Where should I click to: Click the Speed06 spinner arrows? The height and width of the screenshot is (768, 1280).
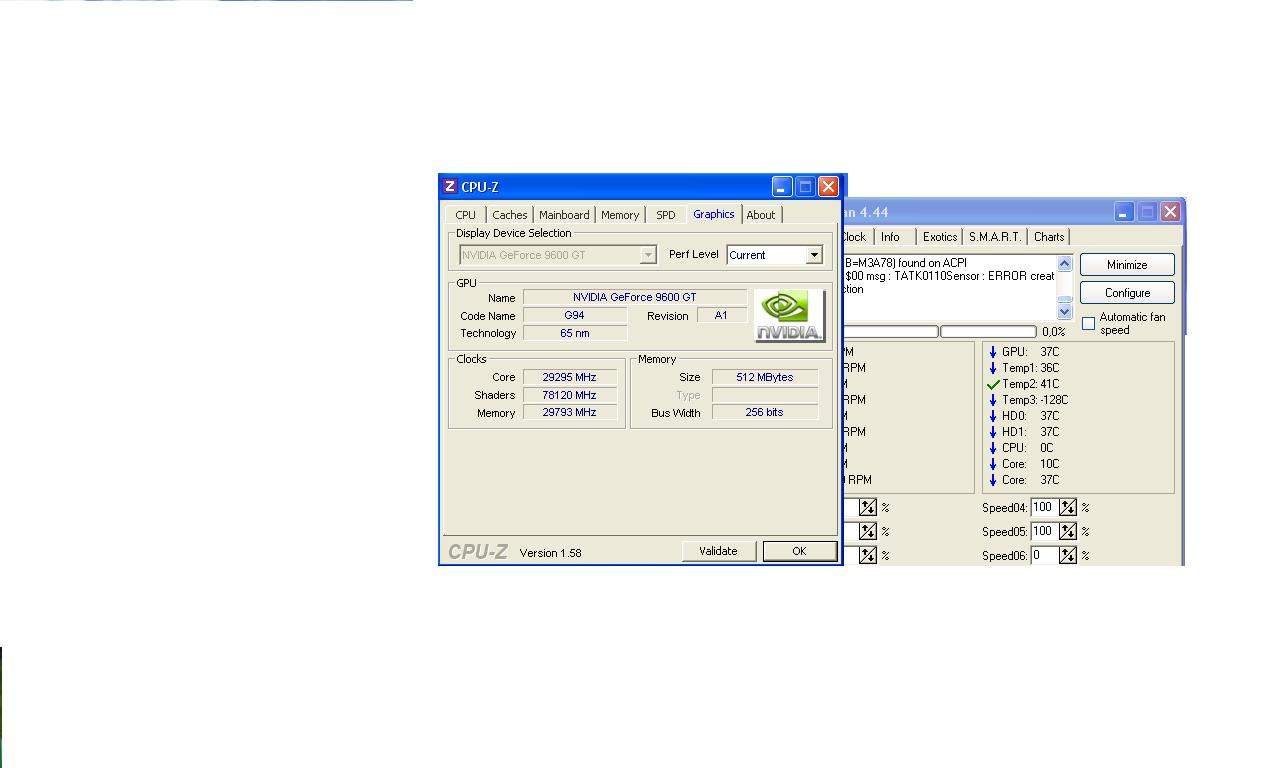(x=1068, y=555)
